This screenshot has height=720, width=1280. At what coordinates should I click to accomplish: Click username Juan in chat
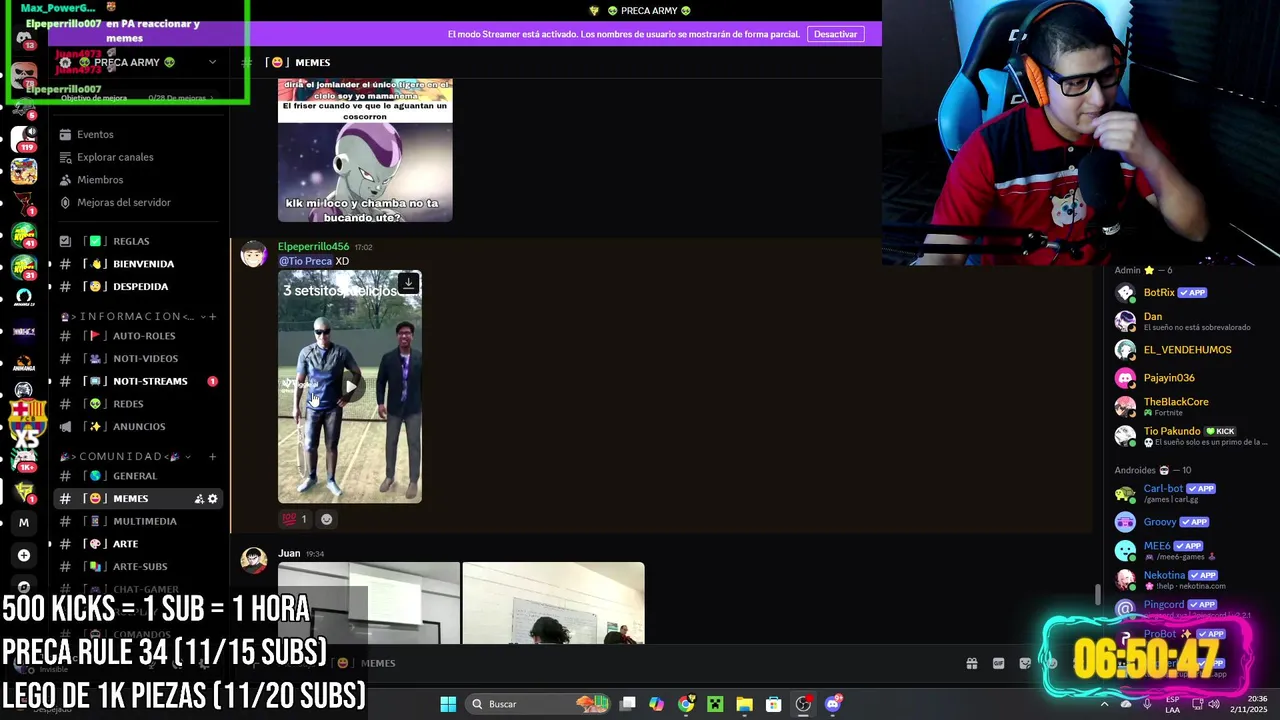point(289,553)
